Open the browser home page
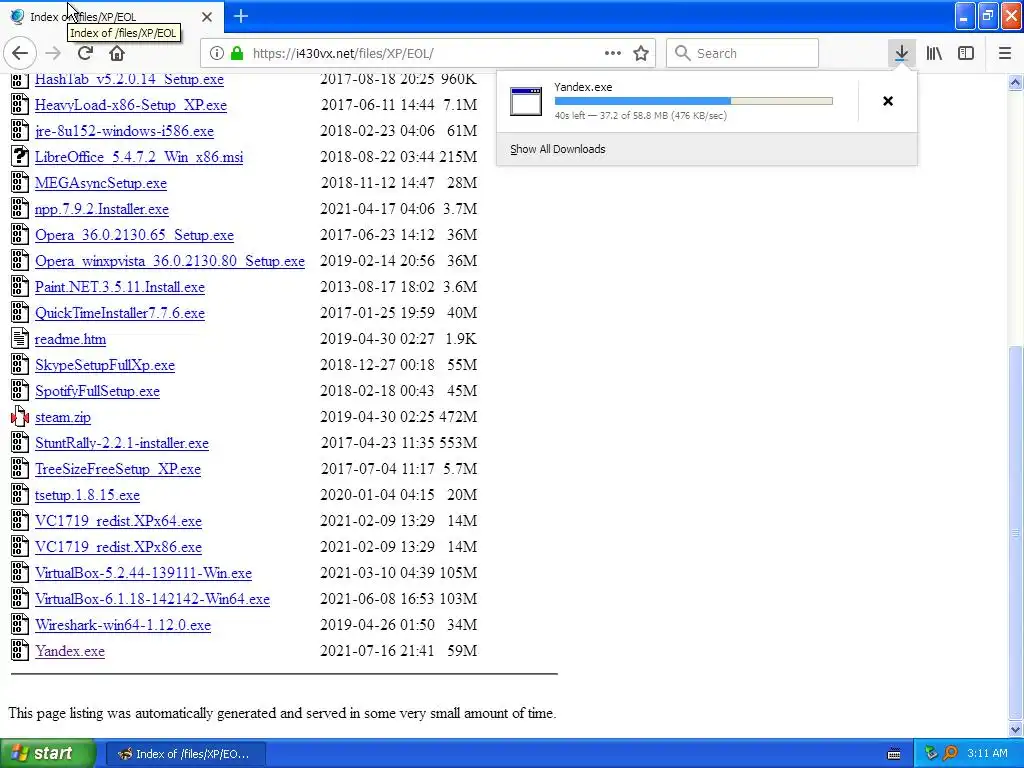Viewport: 1024px width, 768px height. tap(117, 54)
